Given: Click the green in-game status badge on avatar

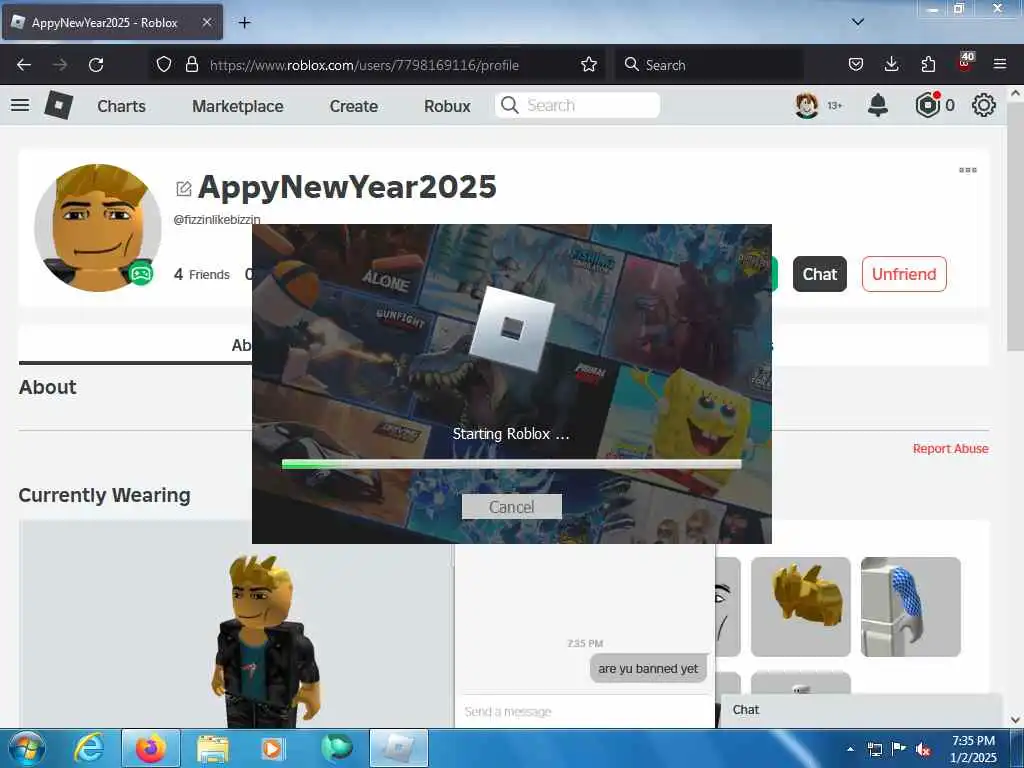Looking at the screenshot, I should coord(140,272).
